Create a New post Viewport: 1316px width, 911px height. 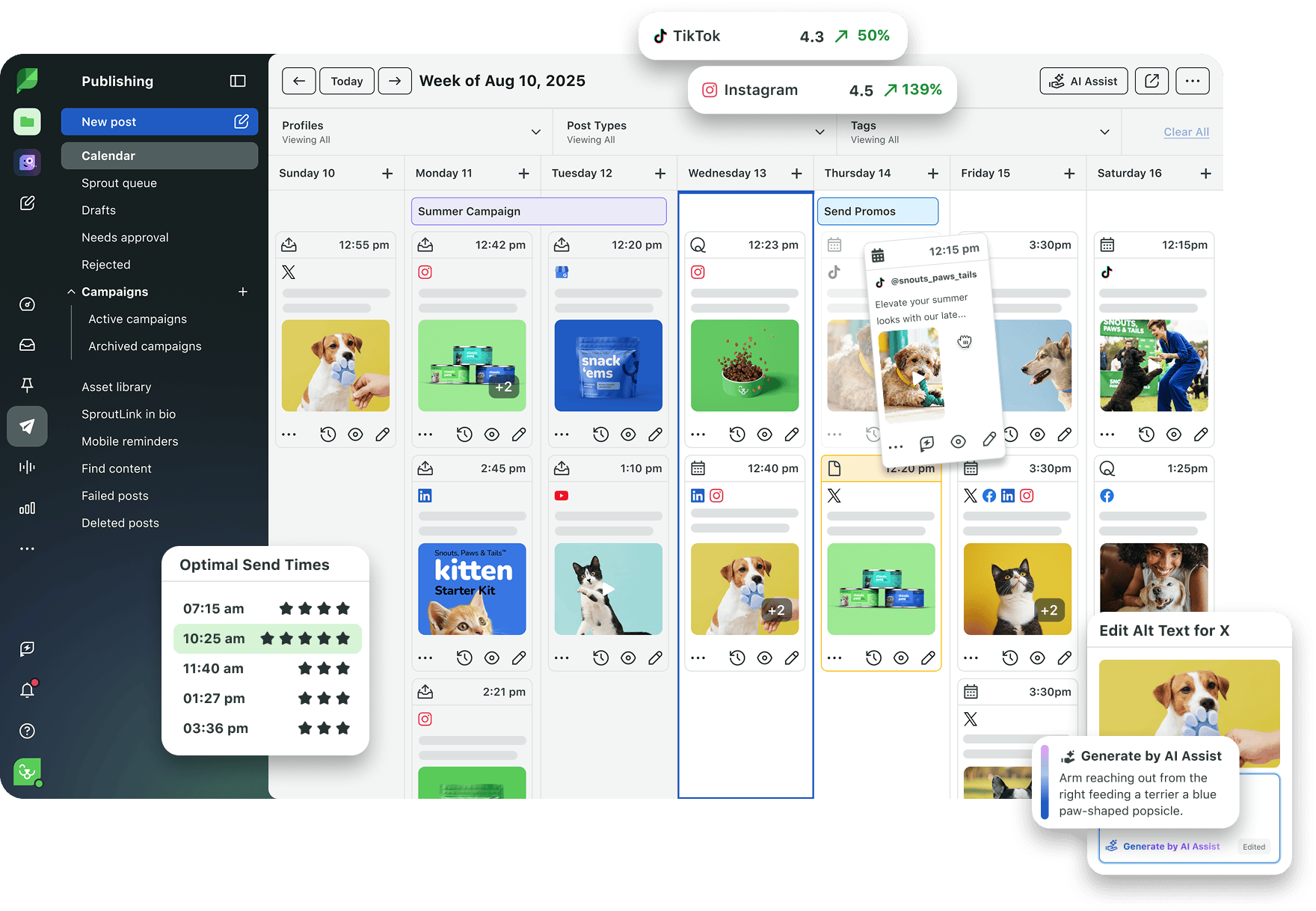[x=159, y=122]
